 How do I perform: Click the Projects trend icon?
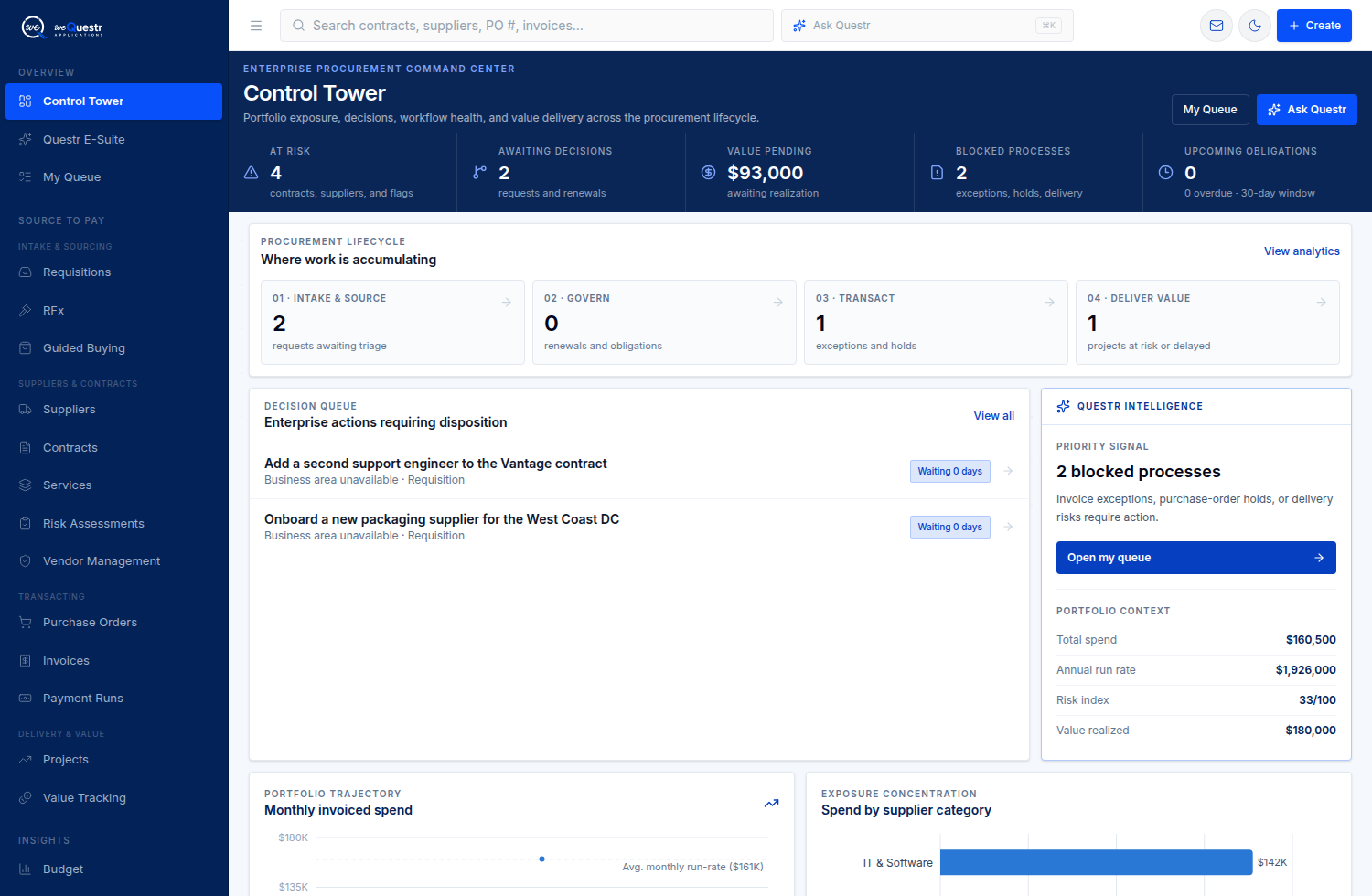[x=26, y=760]
